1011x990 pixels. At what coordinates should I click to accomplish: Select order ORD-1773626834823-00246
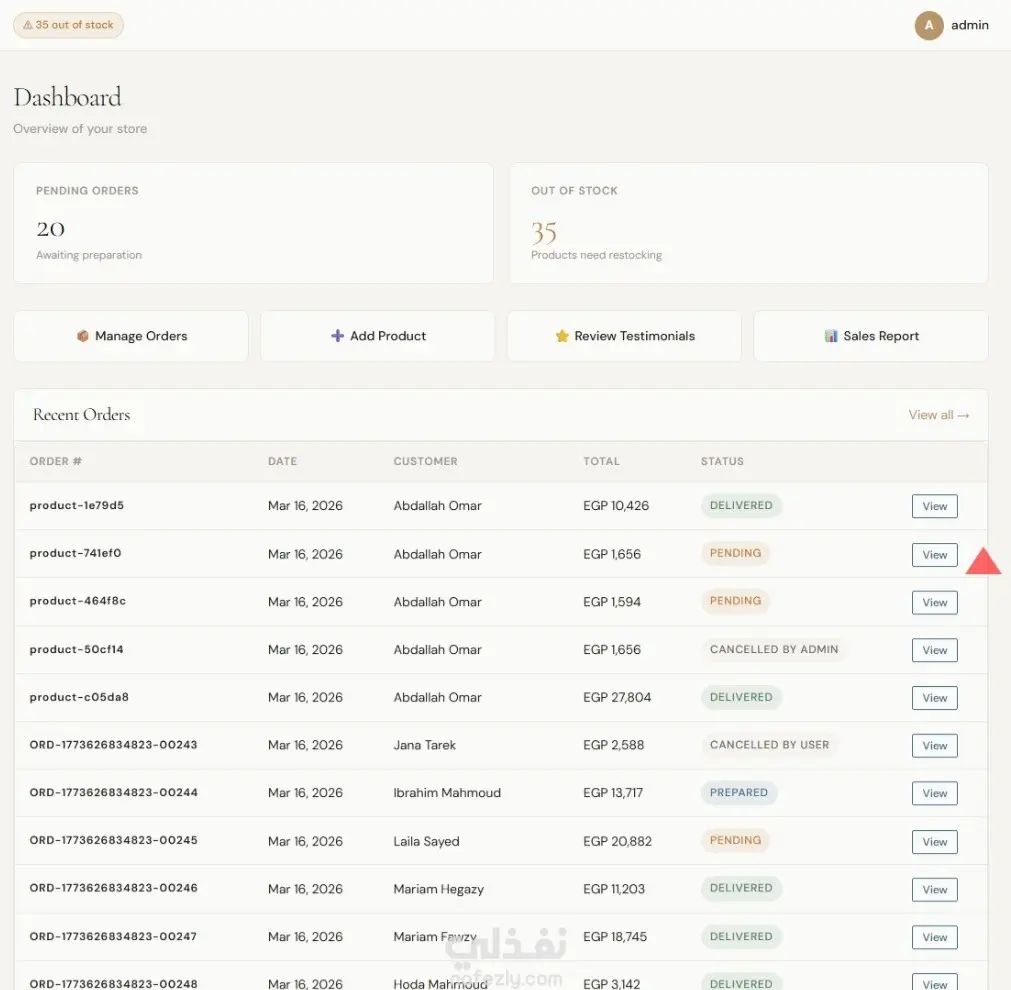[113, 887]
